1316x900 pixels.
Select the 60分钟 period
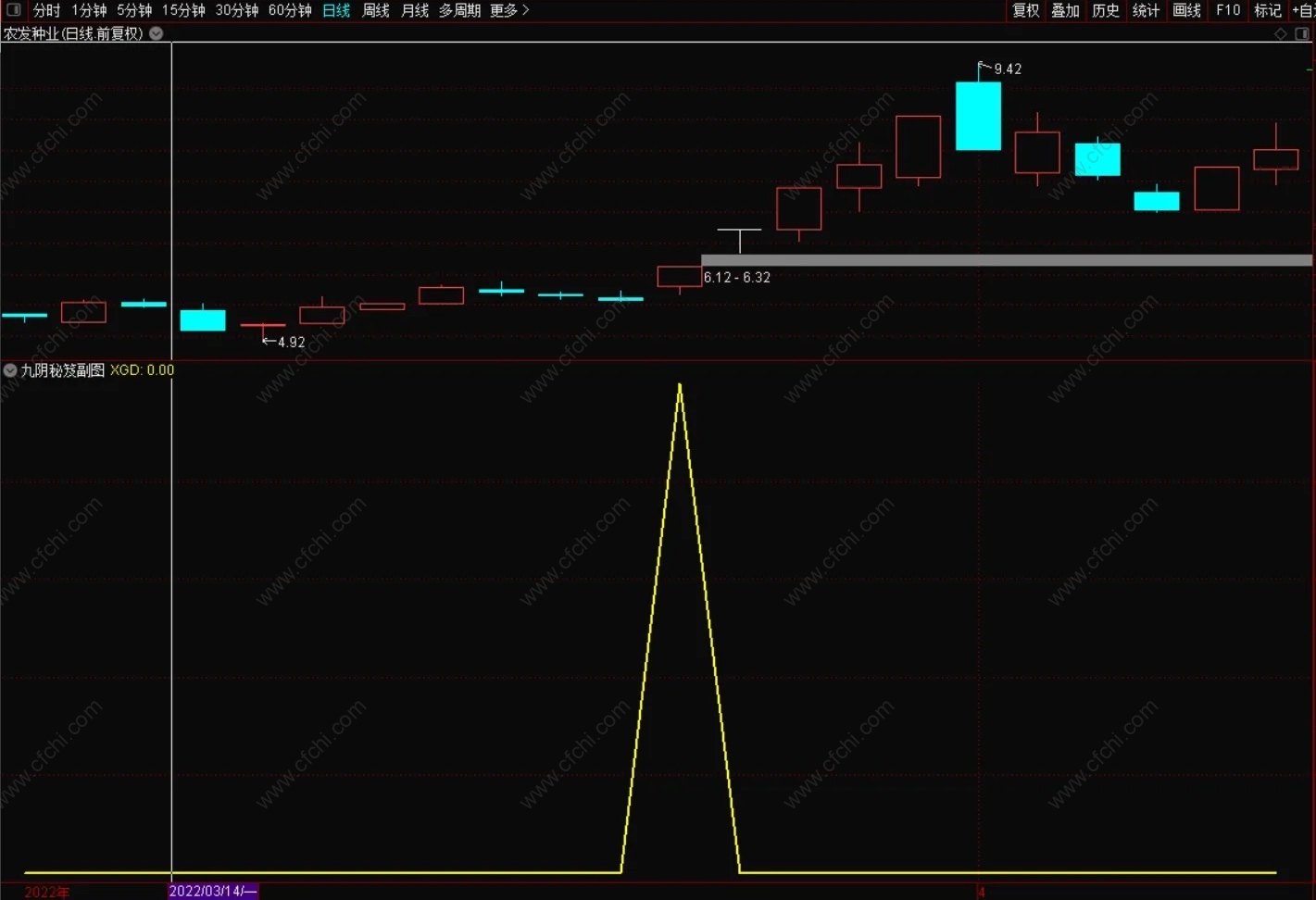point(290,10)
